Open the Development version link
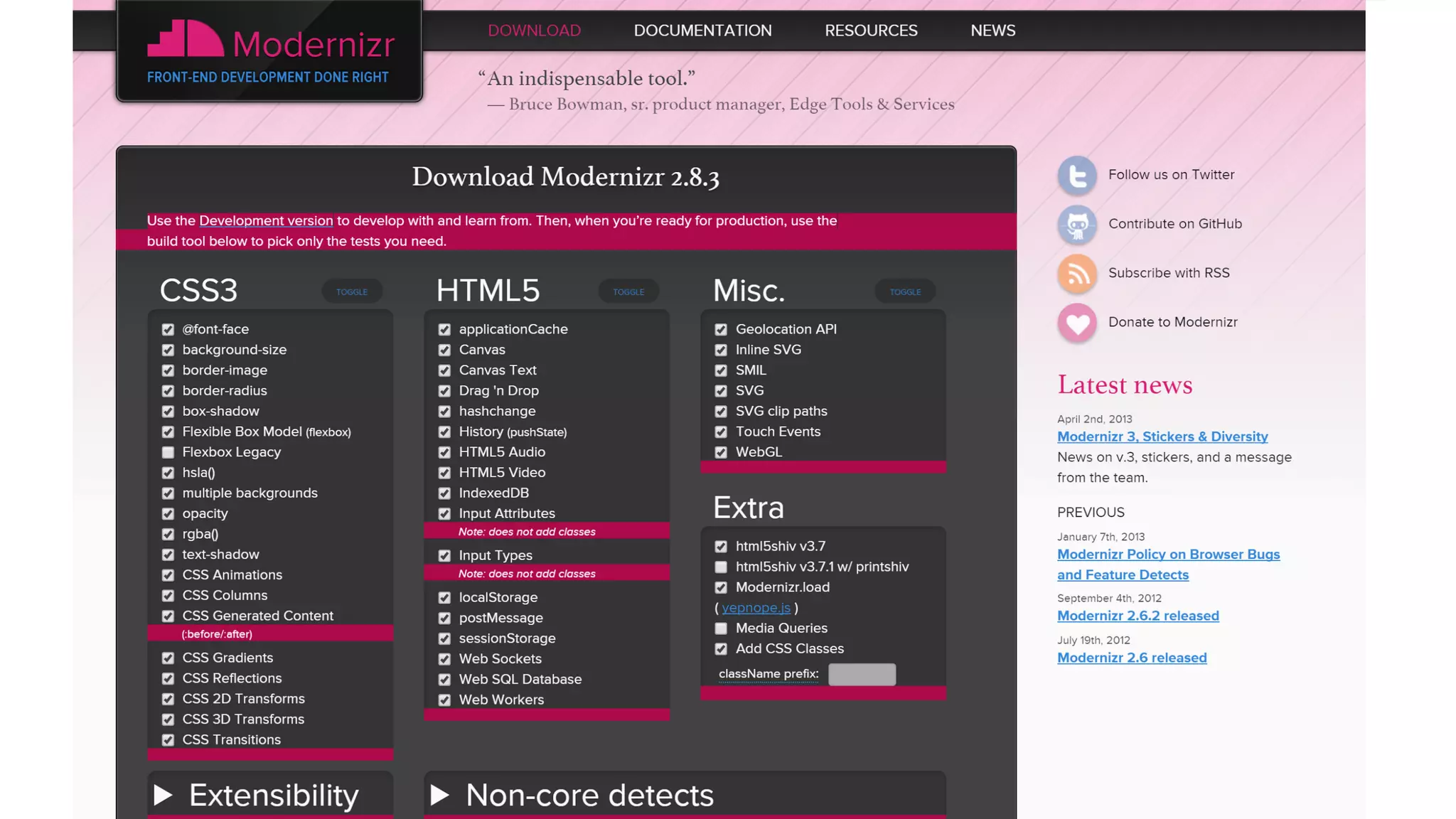This screenshot has height=819, width=1456. 266,220
